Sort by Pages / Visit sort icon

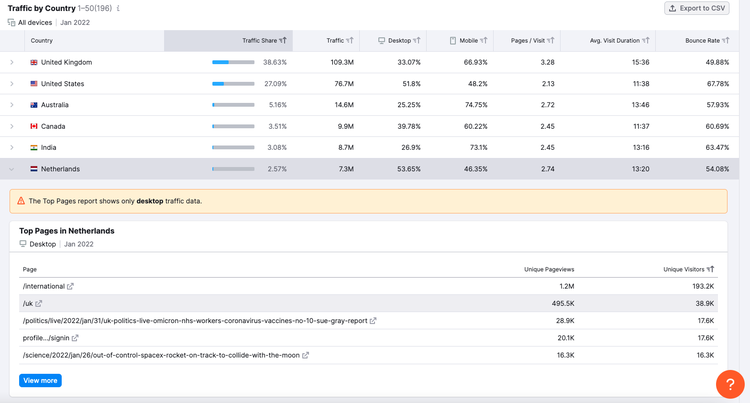[x=551, y=41]
